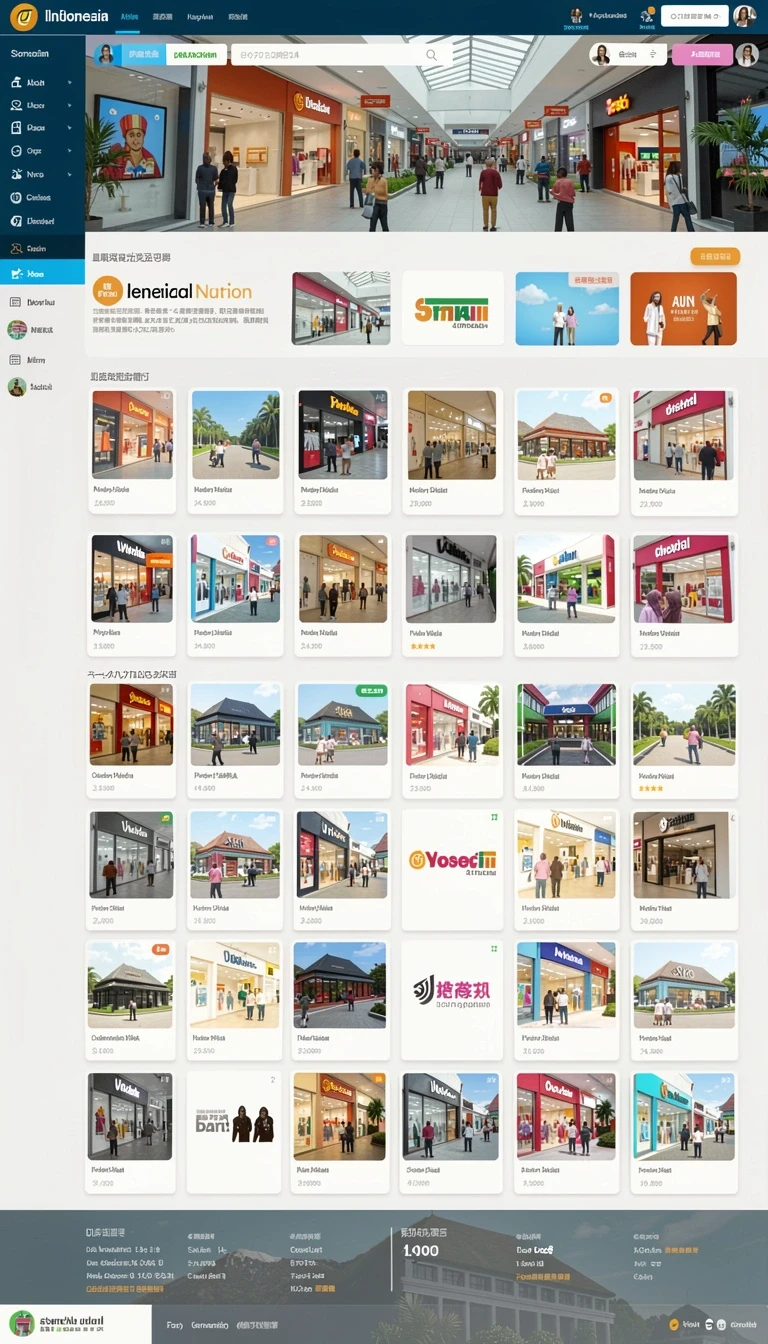Click the Devertua item's list icon in sidebar

[x=16, y=302]
